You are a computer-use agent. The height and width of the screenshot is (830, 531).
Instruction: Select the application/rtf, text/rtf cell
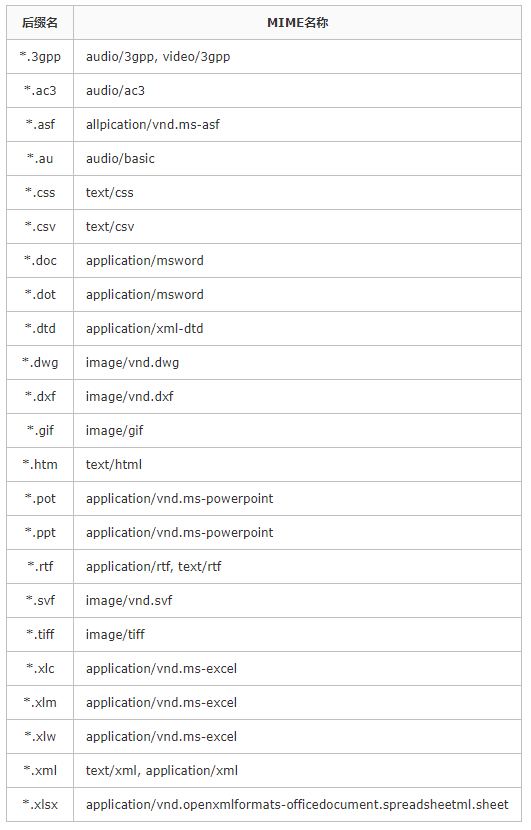tap(297, 566)
